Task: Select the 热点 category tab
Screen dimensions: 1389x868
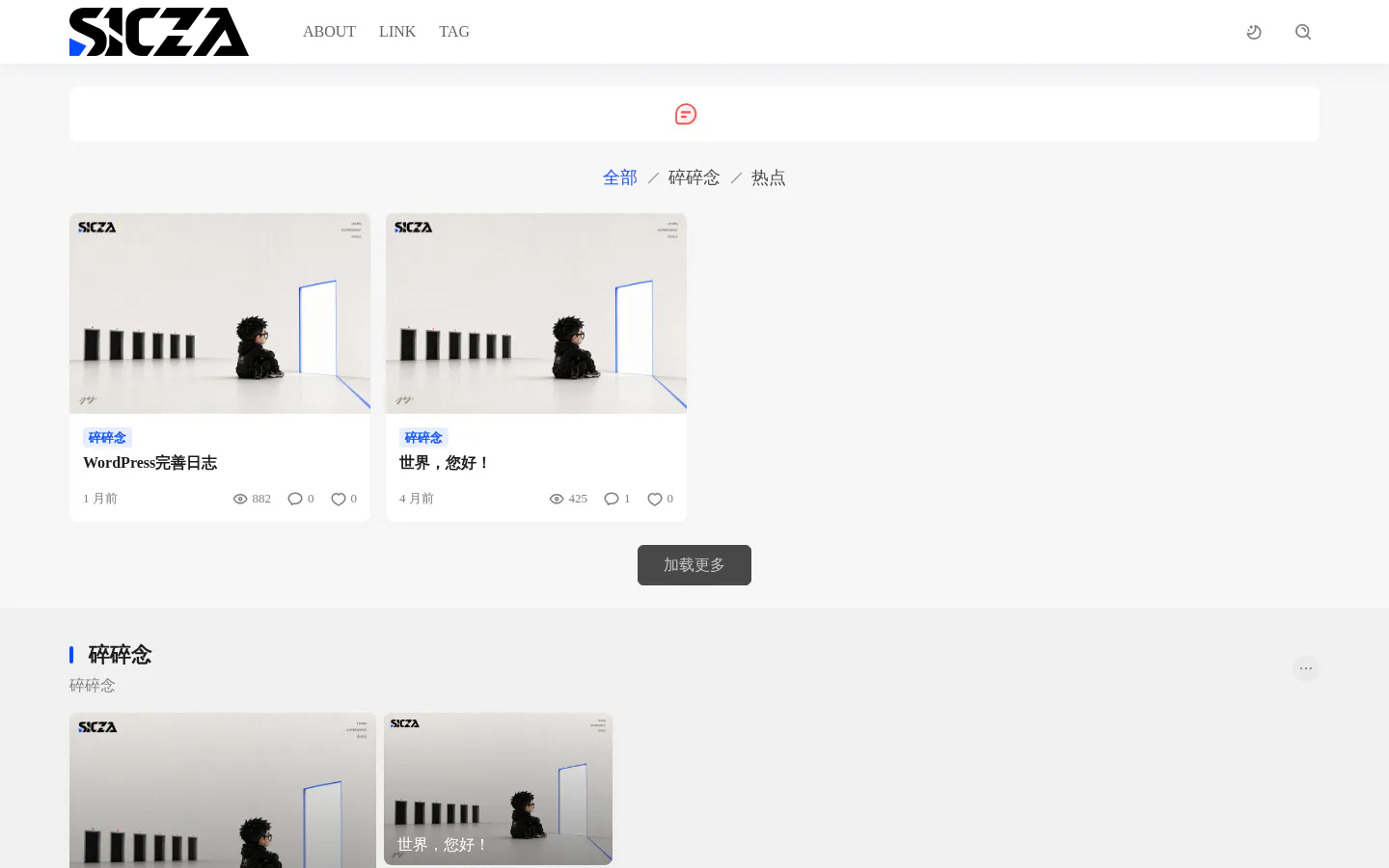Action: click(769, 177)
